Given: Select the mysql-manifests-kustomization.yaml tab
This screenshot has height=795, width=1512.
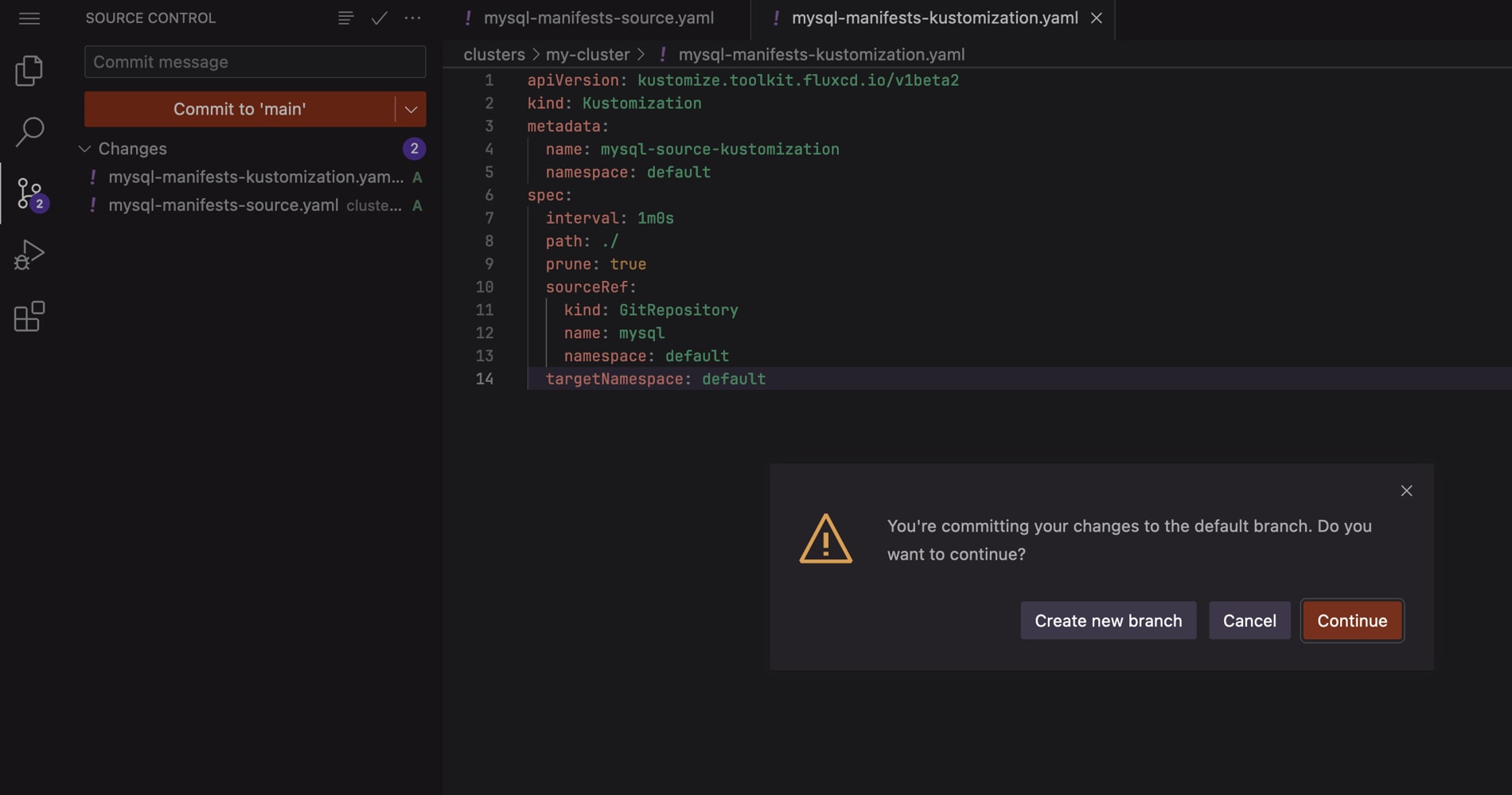Looking at the screenshot, I should (x=934, y=18).
